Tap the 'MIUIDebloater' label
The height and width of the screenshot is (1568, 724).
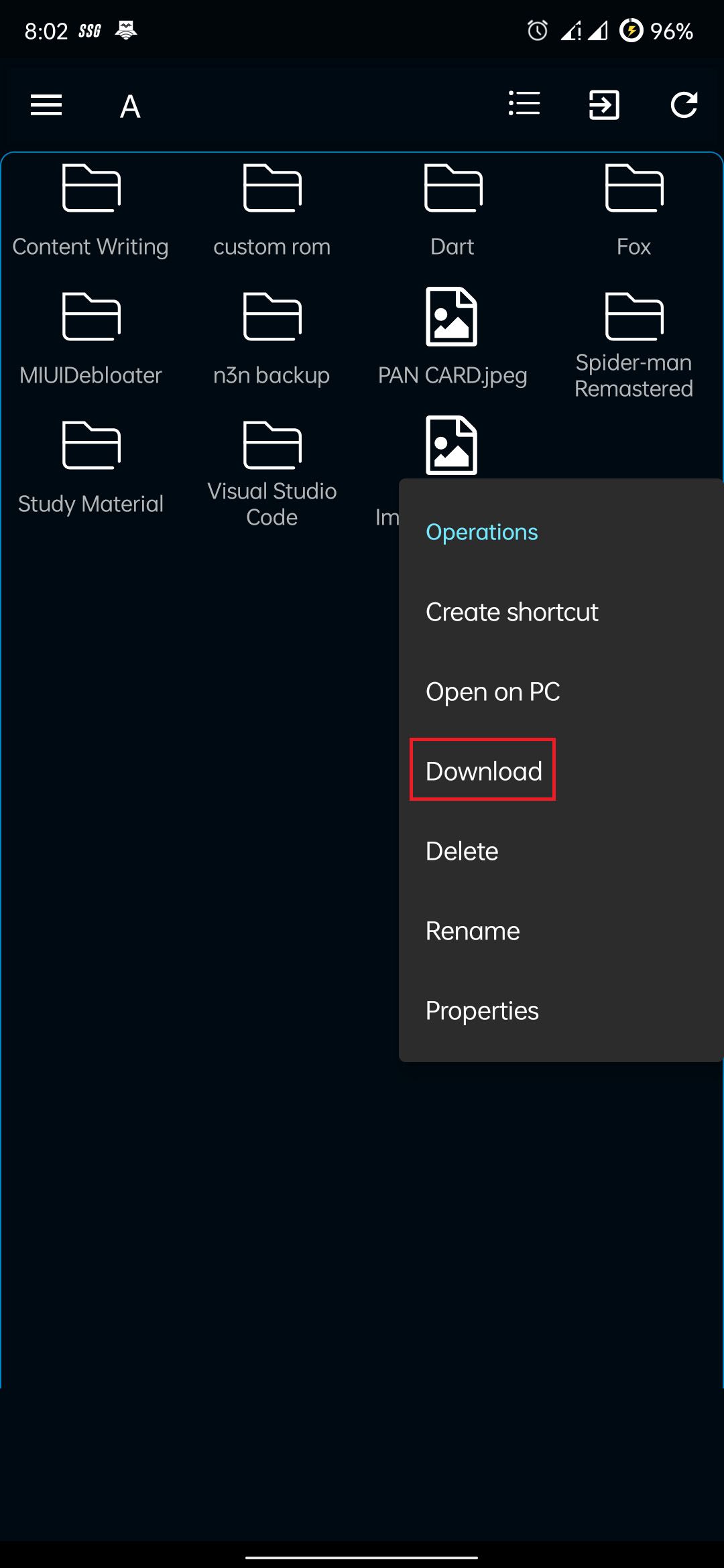tap(90, 375)
